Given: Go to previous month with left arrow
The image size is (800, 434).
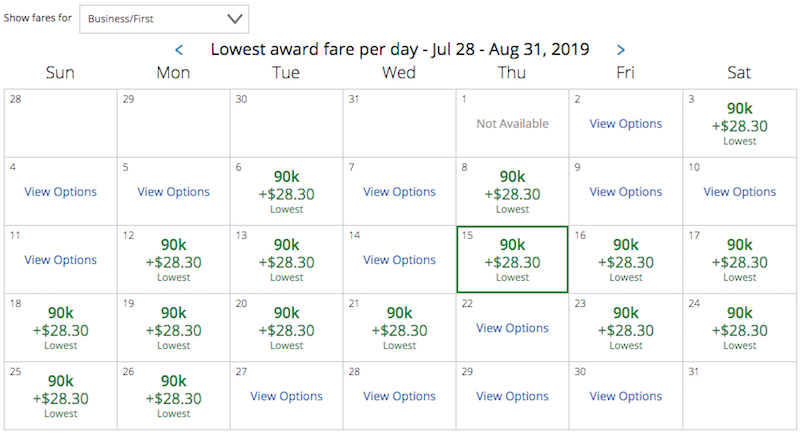Looking at the screenshot, I should [179, 49].
